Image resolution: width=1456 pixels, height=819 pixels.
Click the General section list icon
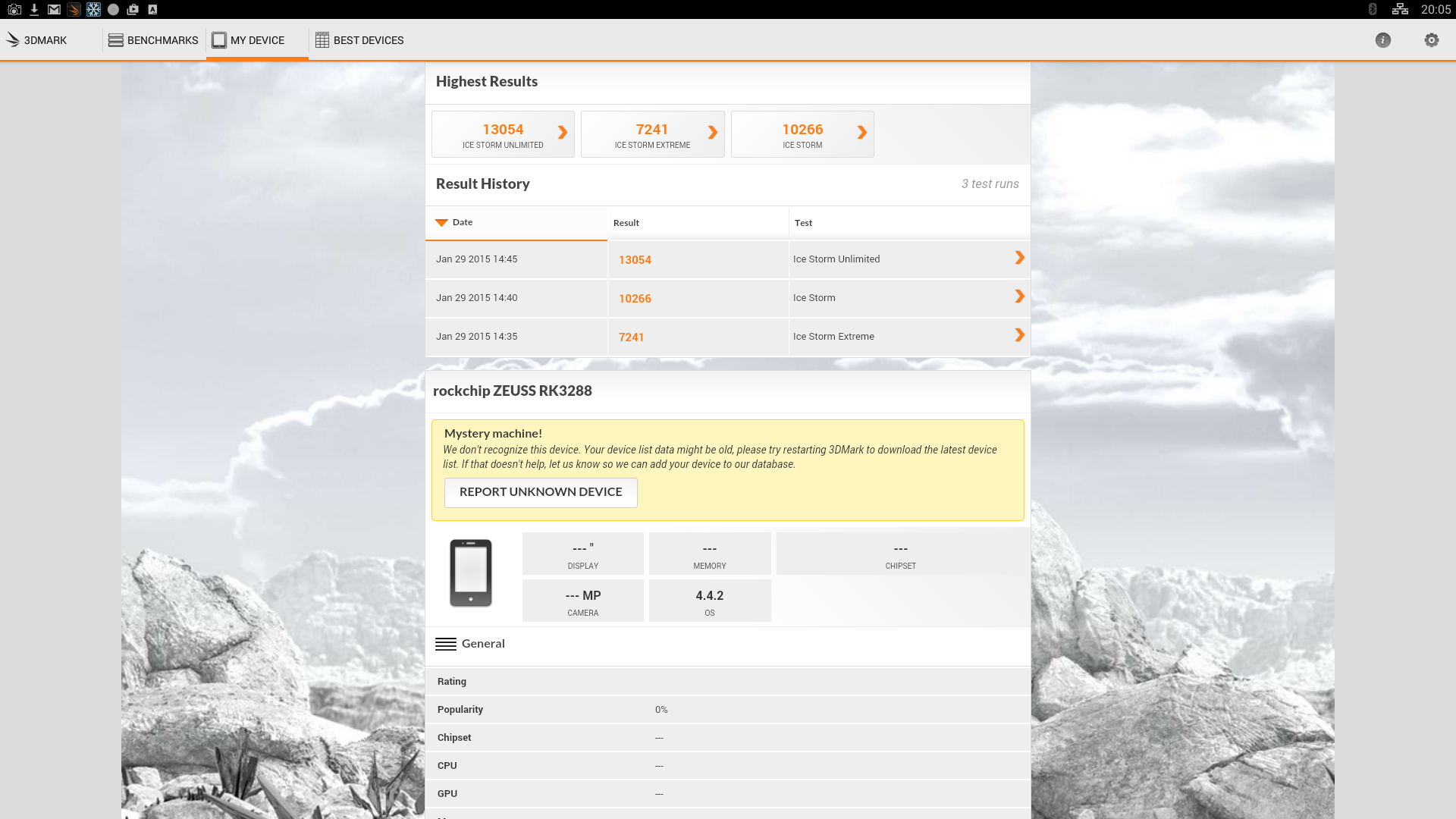pos(446,644)
